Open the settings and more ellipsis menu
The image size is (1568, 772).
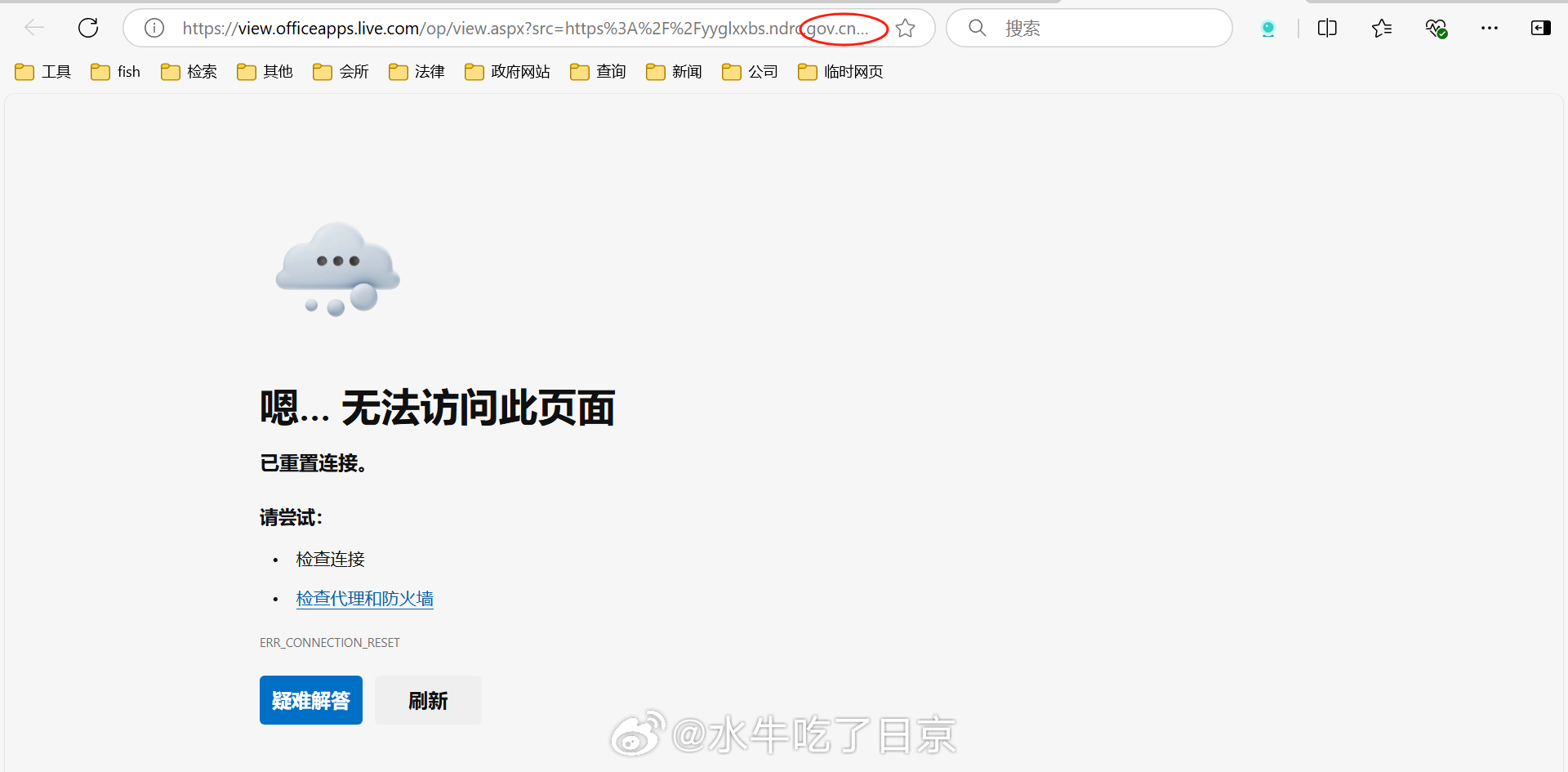tap(1490, 29)
